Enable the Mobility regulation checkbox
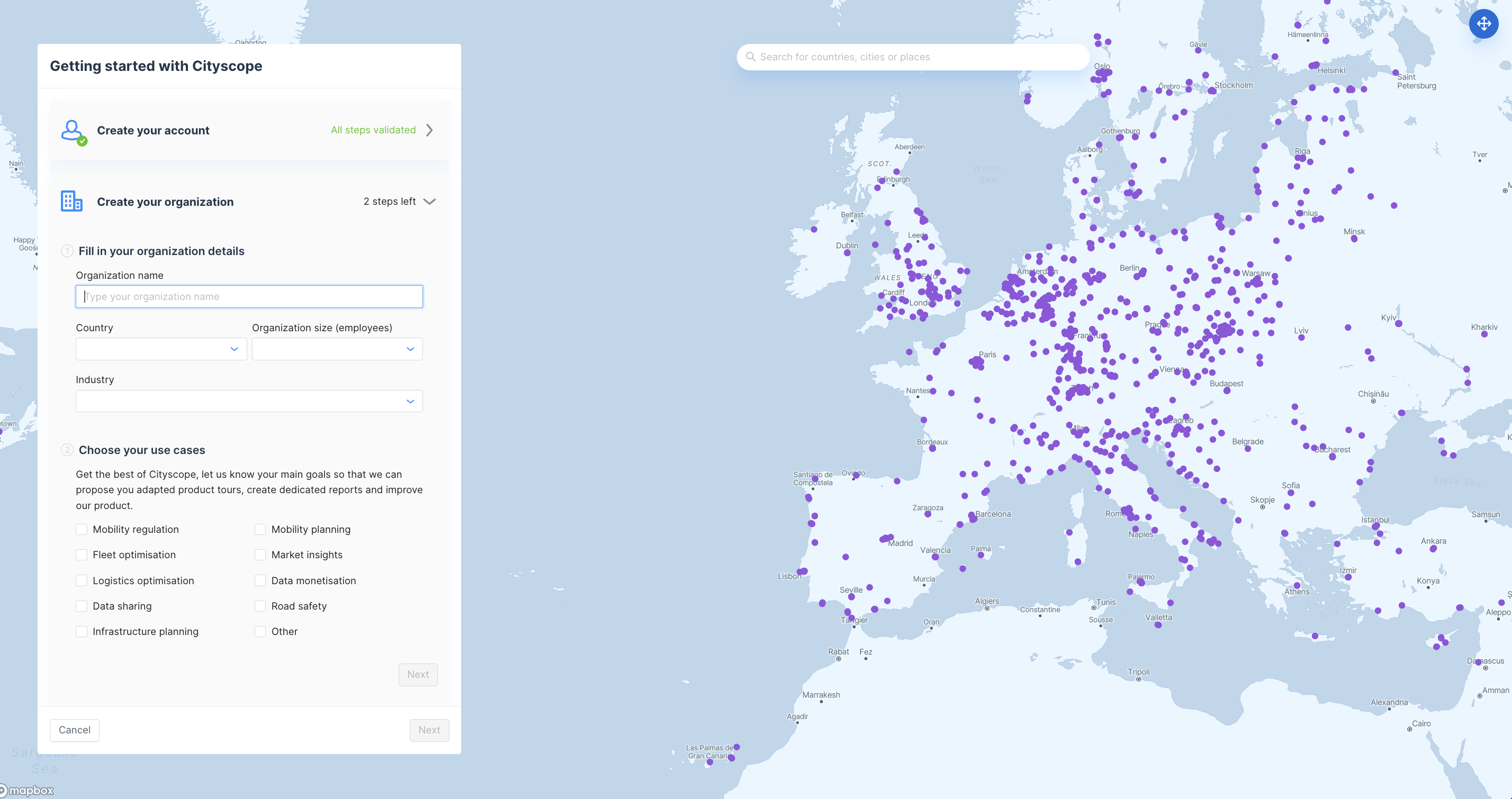The image size is (1512, 799). pyautogui.click(x=82, y=529)
